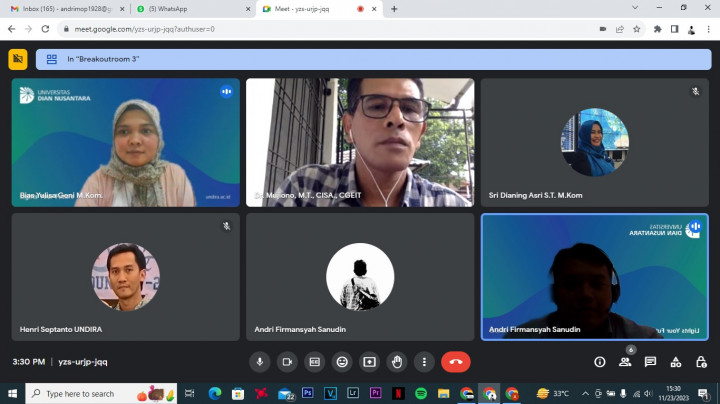Open the emoji reactions button

point(342,361)
